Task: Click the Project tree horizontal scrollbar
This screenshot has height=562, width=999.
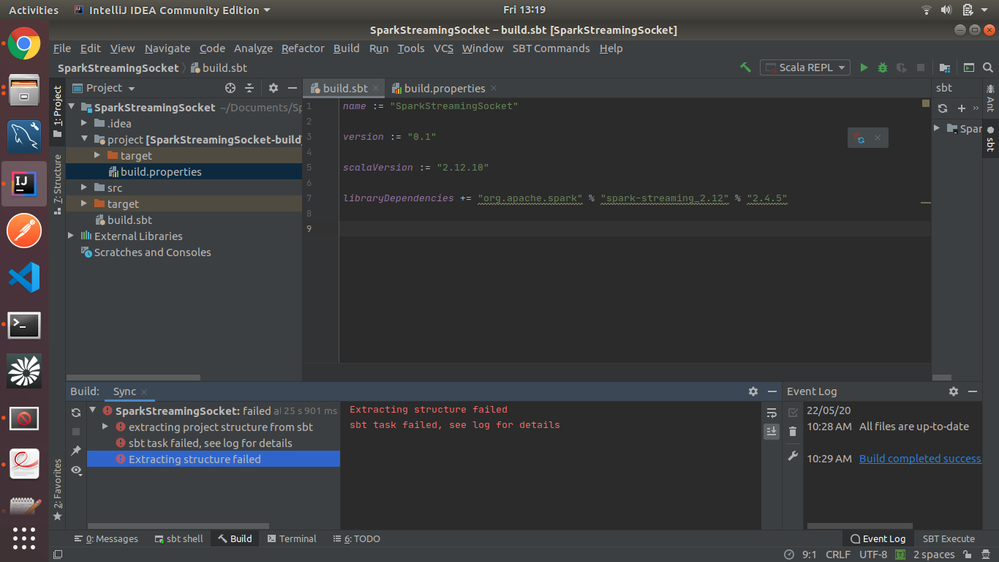Action: click(134, 377)
